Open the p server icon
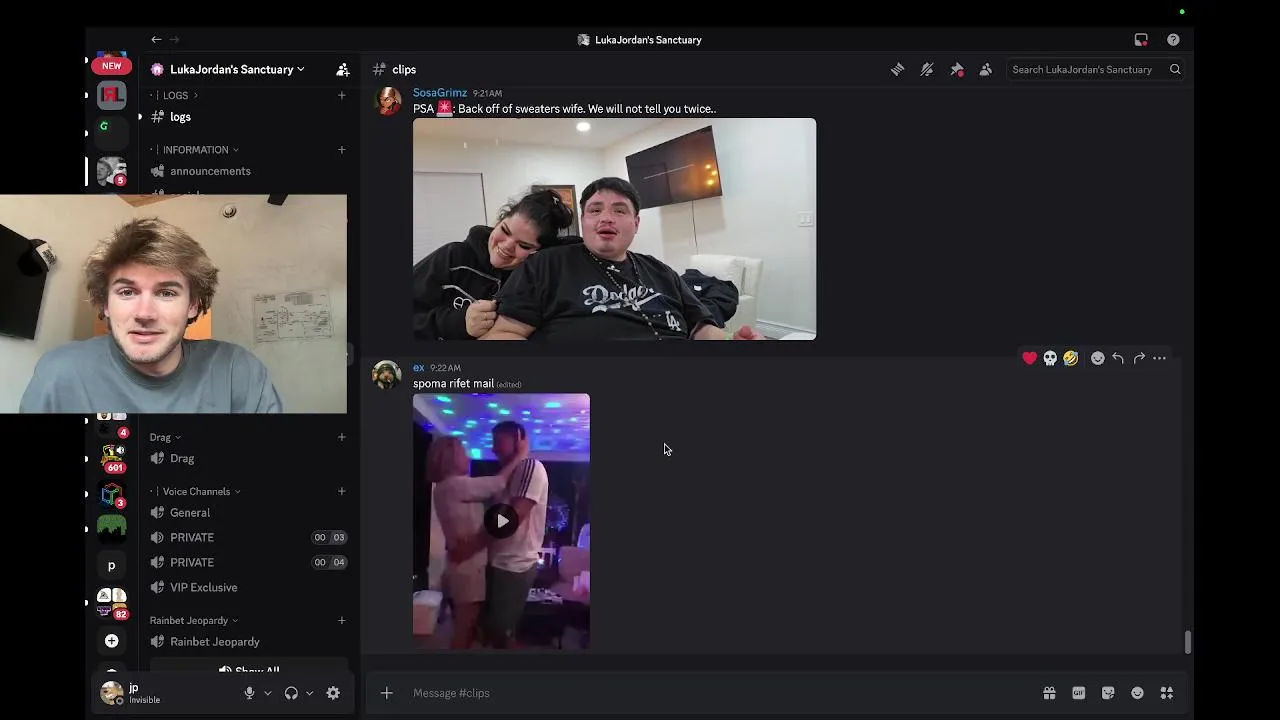1280x720 pixels. 112,566
